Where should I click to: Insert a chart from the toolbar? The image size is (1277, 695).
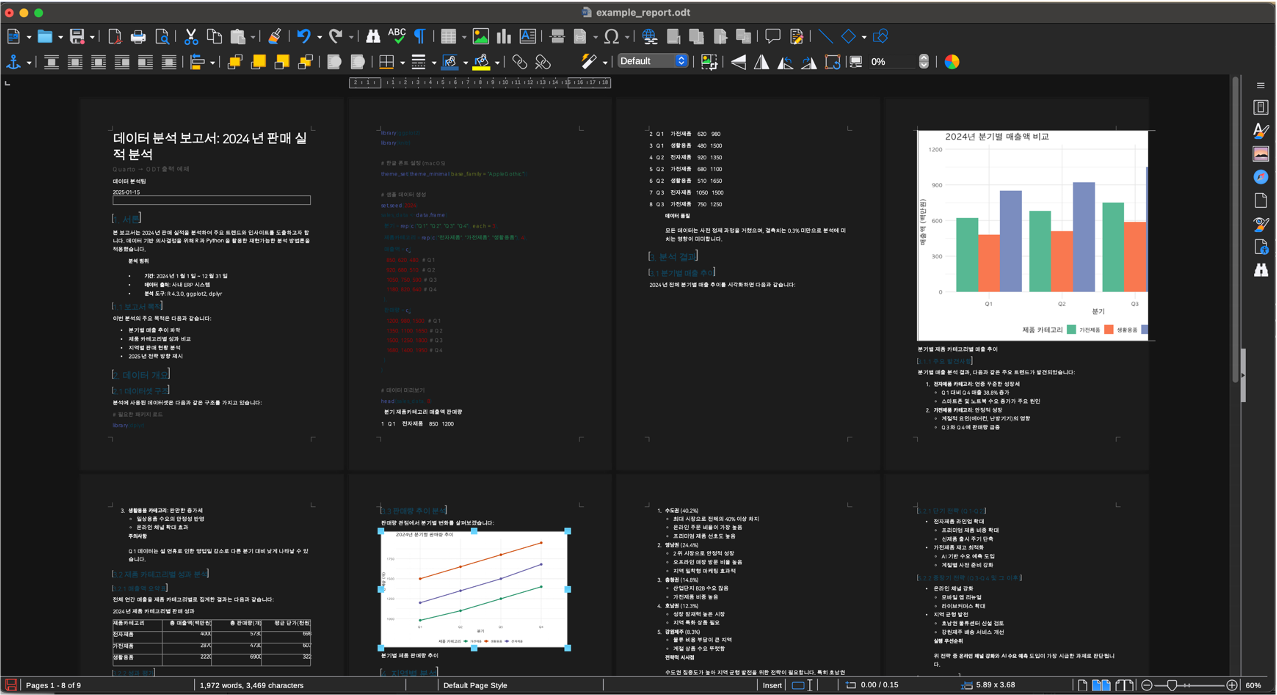coord(504,37)
